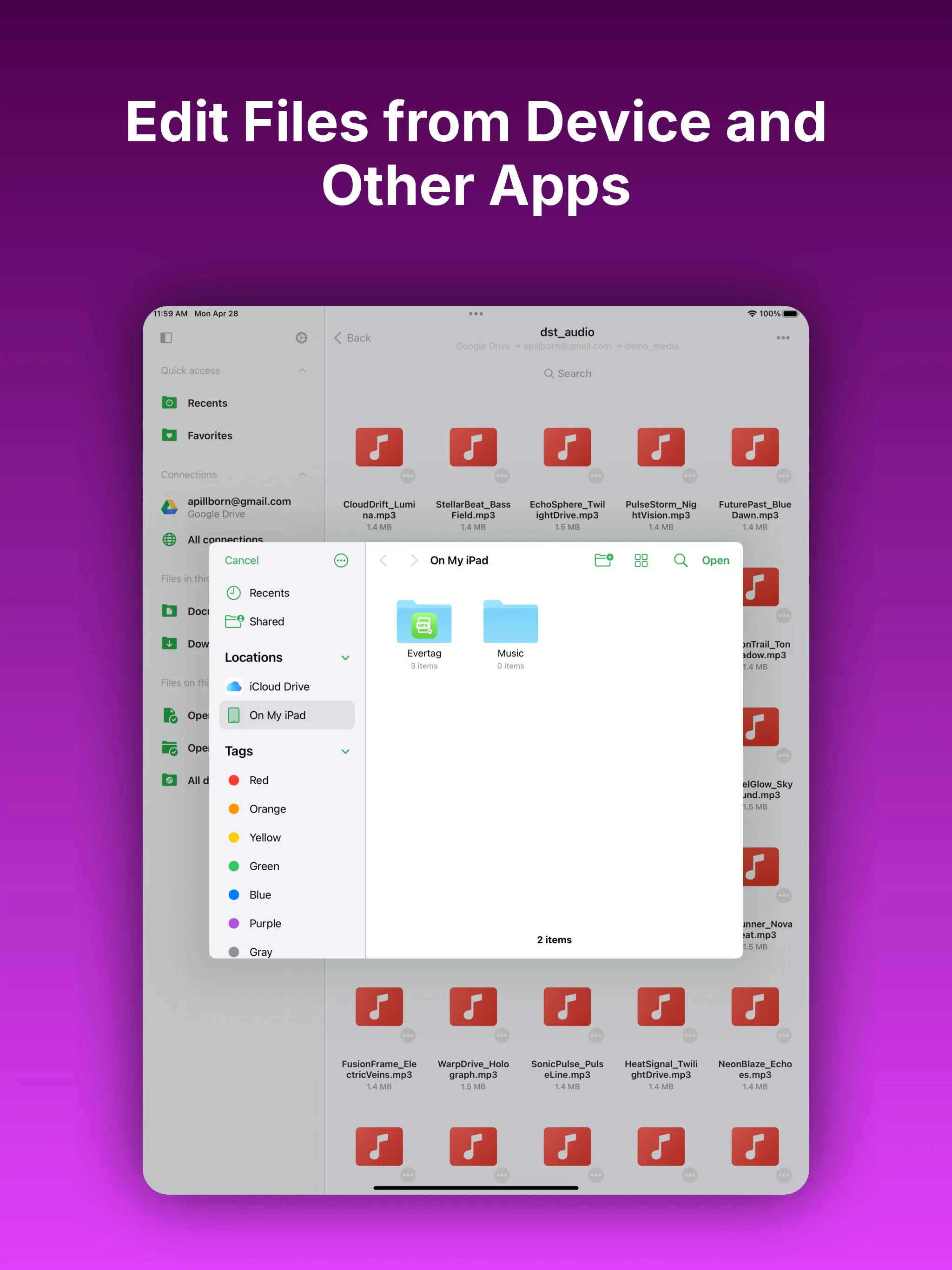
Task: Open the top-right more options ellipsis
Action: [x=783, y=337]
